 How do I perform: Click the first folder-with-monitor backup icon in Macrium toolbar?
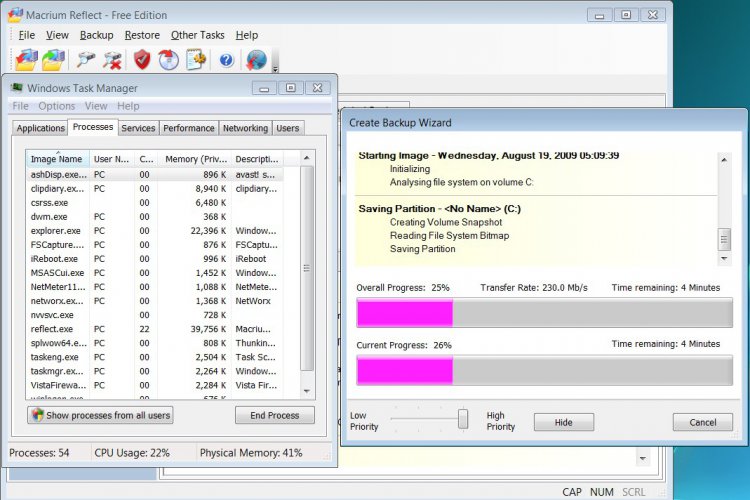click(x=26, y=60)
